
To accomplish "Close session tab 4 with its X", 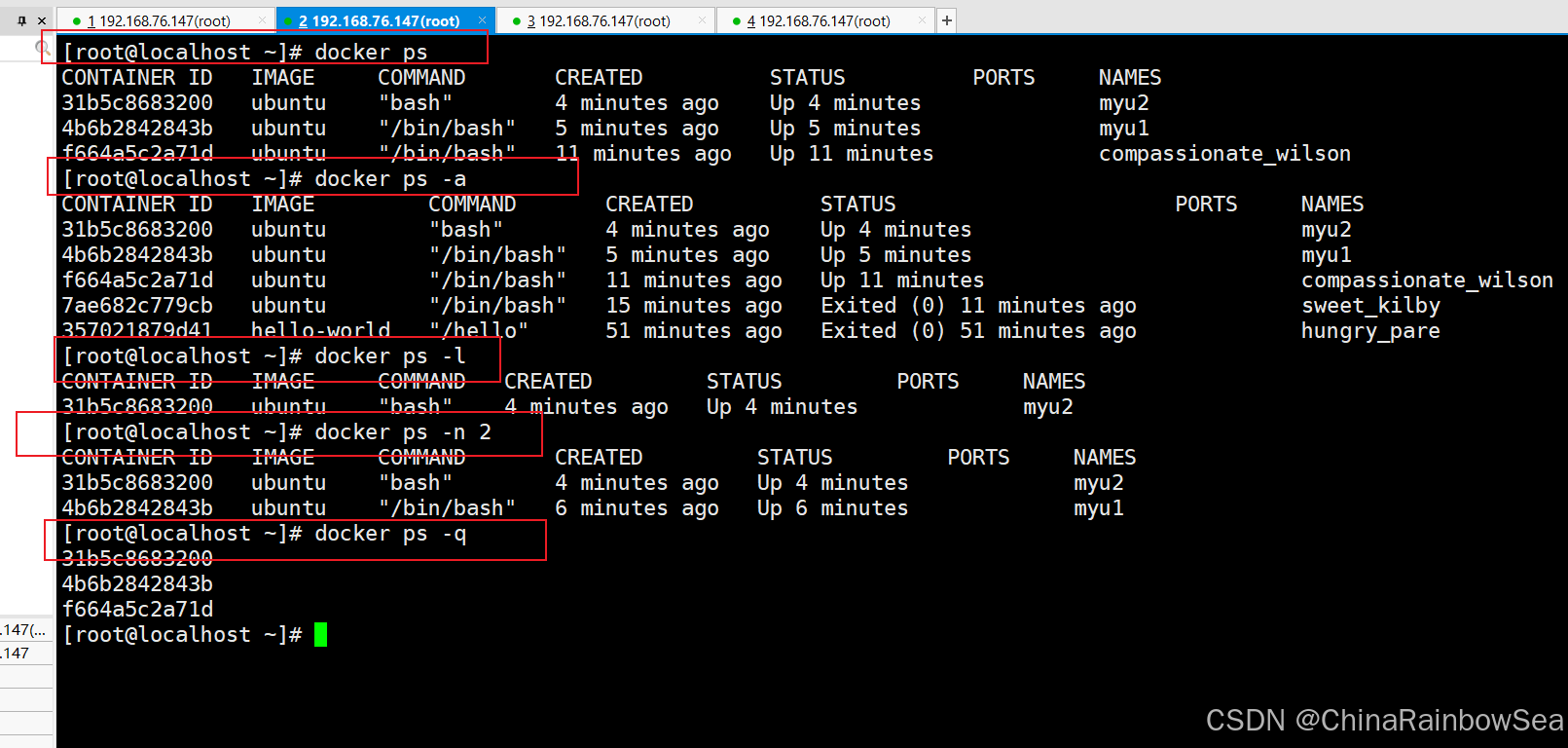I will point(922,20).
